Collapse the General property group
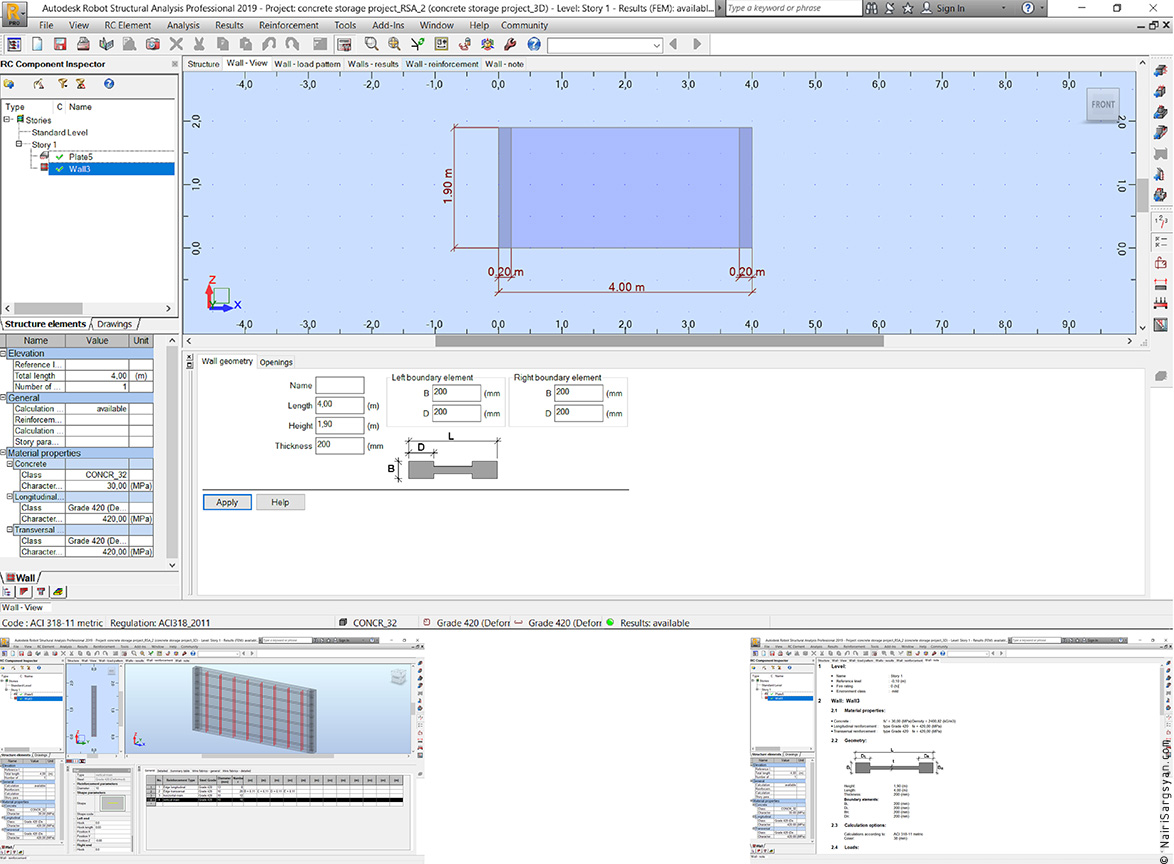Viewport: 1174px width, 864px height. [x=3, y=398]
